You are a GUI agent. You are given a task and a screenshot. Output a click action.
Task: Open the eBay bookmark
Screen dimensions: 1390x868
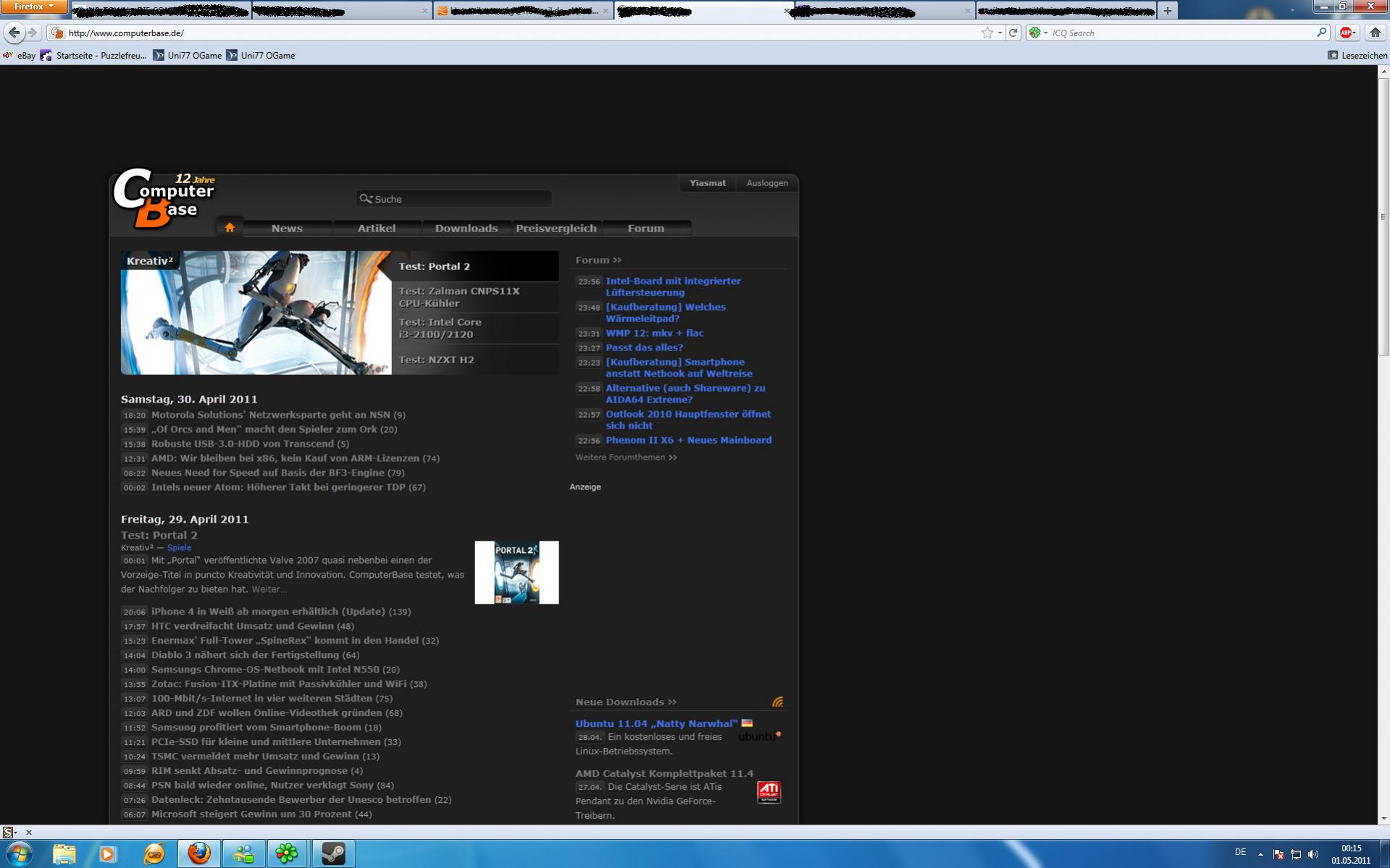pyautogui.click(x=20, y=55)
